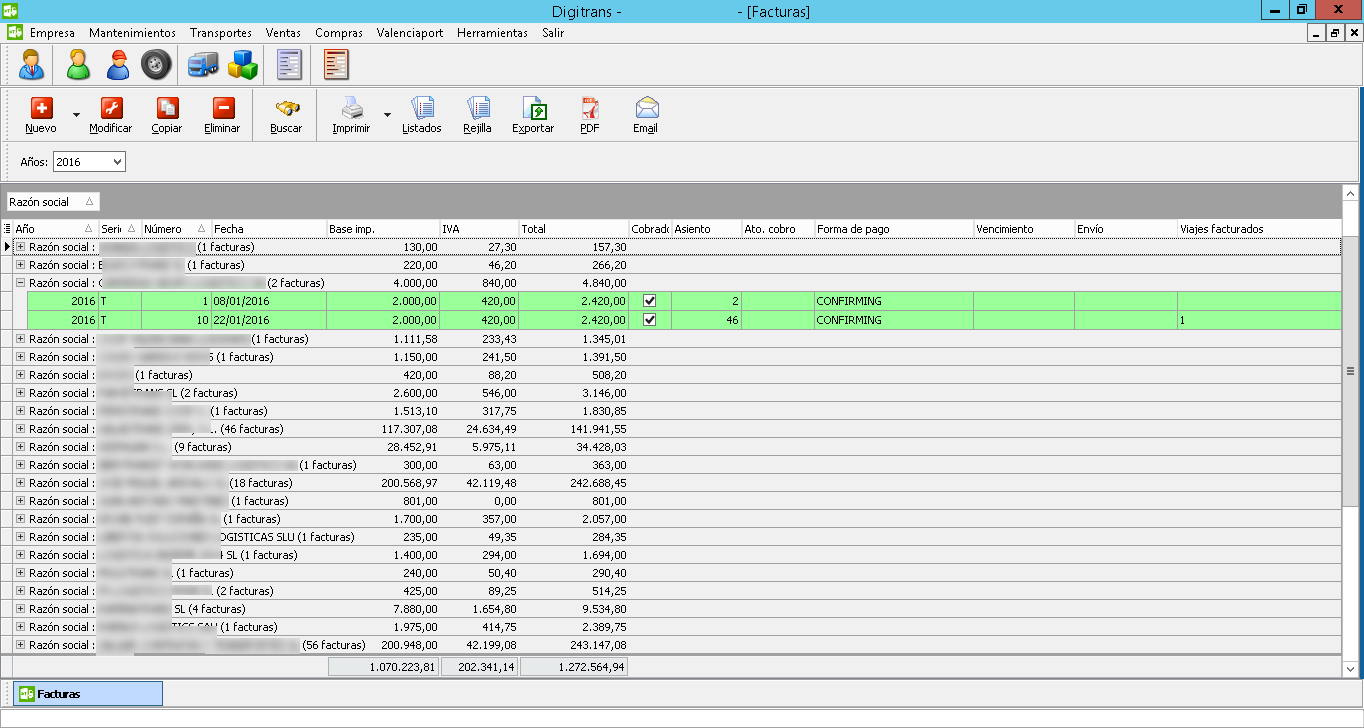Screen dimensions: 1364x728
Task: Expand the group totaling 9.534,80
Action: (20, 609)
